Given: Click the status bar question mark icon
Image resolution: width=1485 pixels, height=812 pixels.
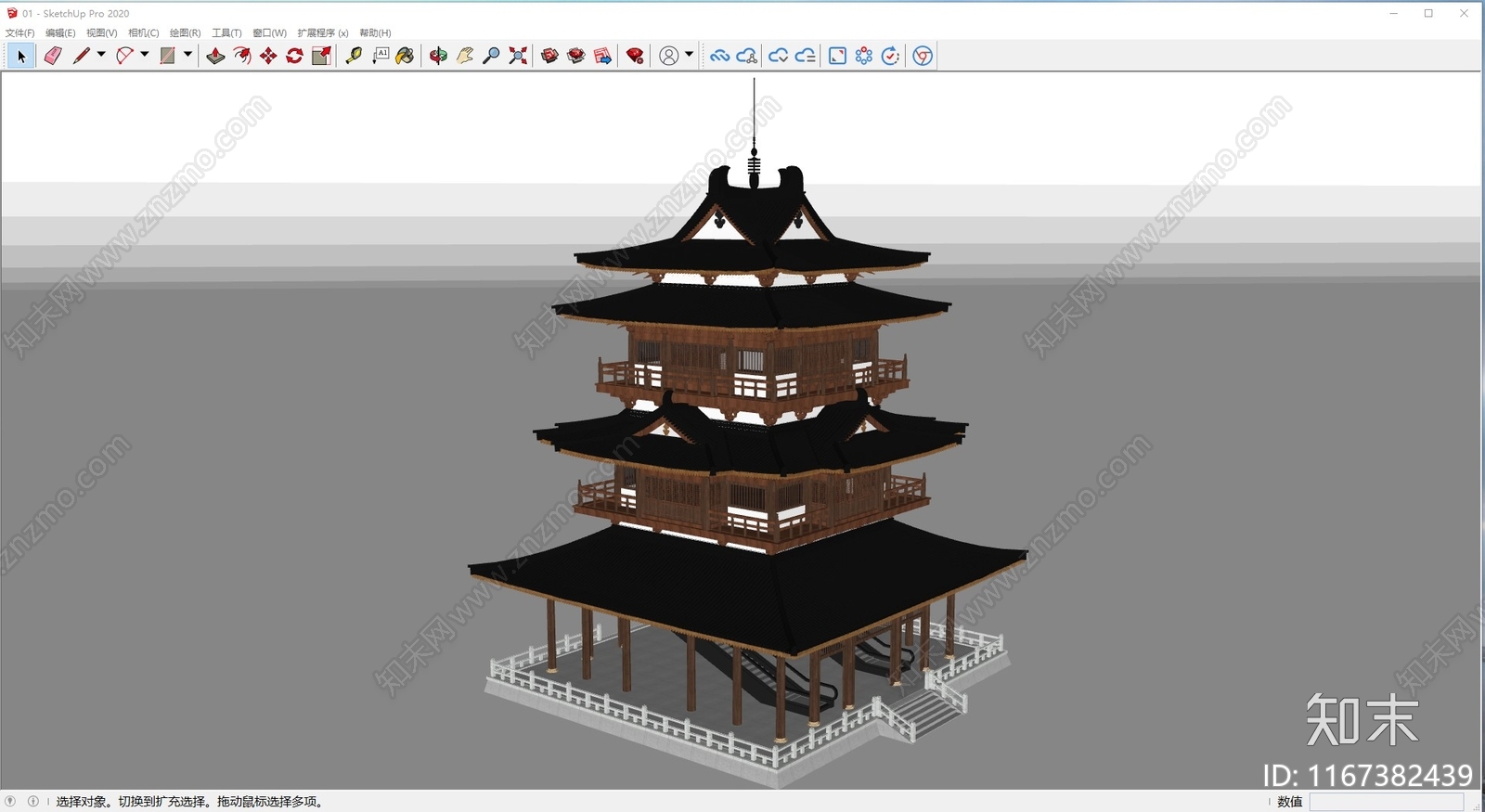Looking at the screenshot, I should [10, 801].
